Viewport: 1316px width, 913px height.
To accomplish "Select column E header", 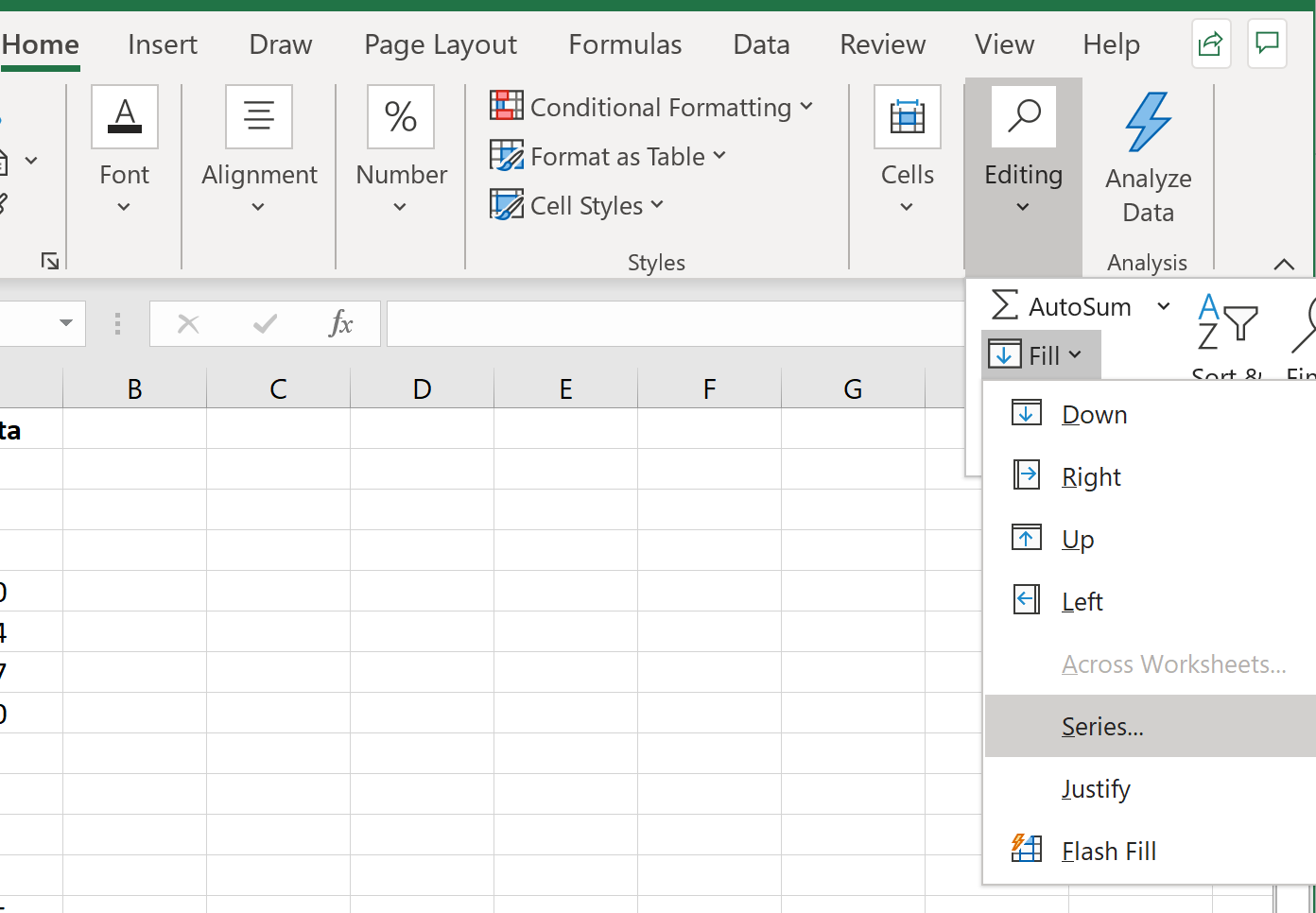I will tap(565, 388).
